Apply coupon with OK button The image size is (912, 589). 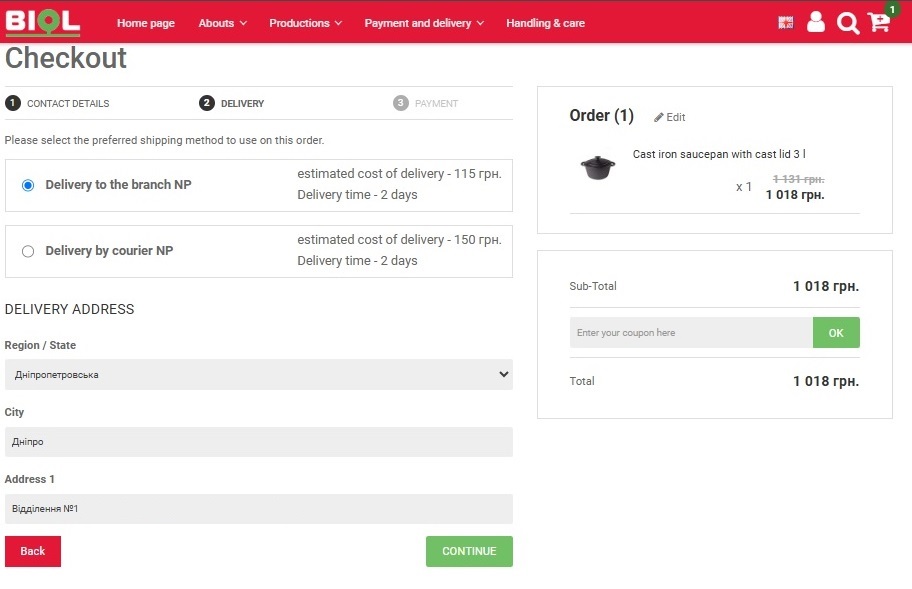836,333
